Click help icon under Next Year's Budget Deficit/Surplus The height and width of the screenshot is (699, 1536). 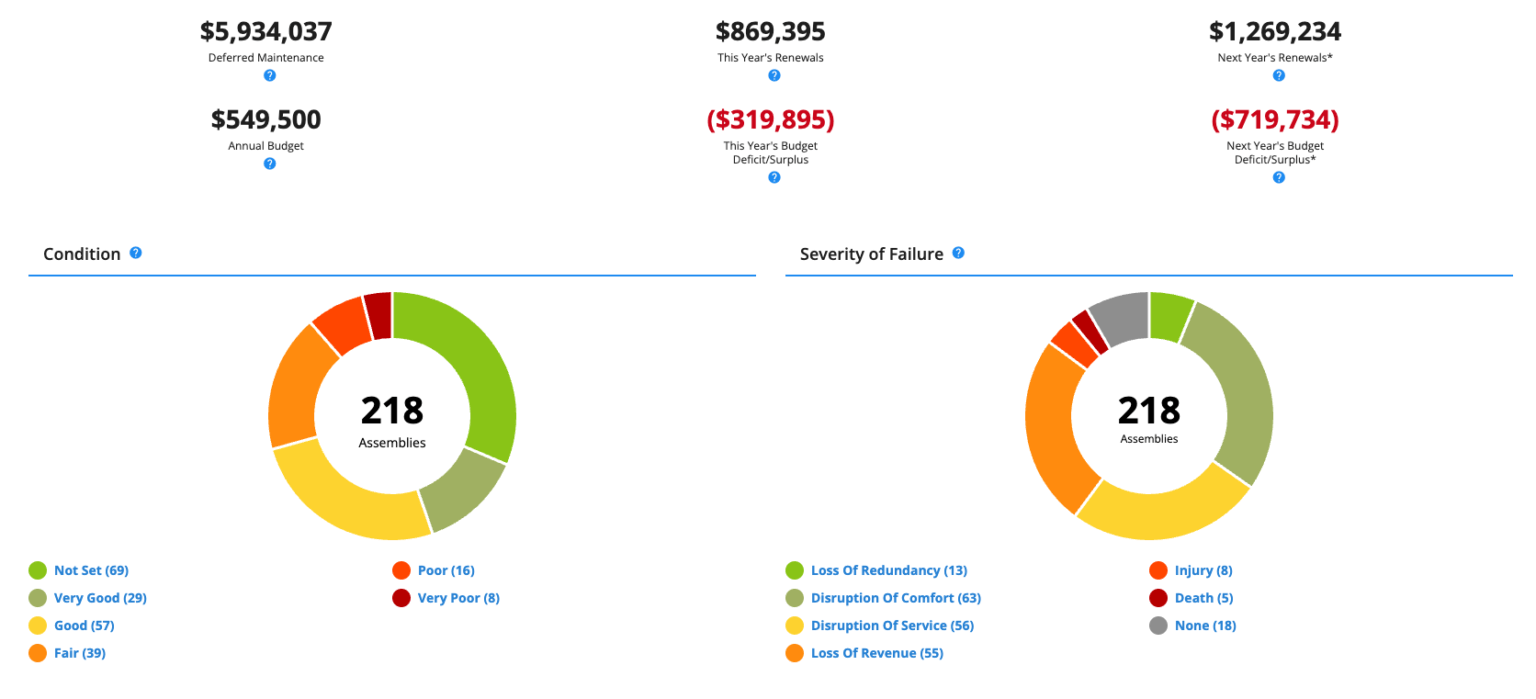(1278, 178)
